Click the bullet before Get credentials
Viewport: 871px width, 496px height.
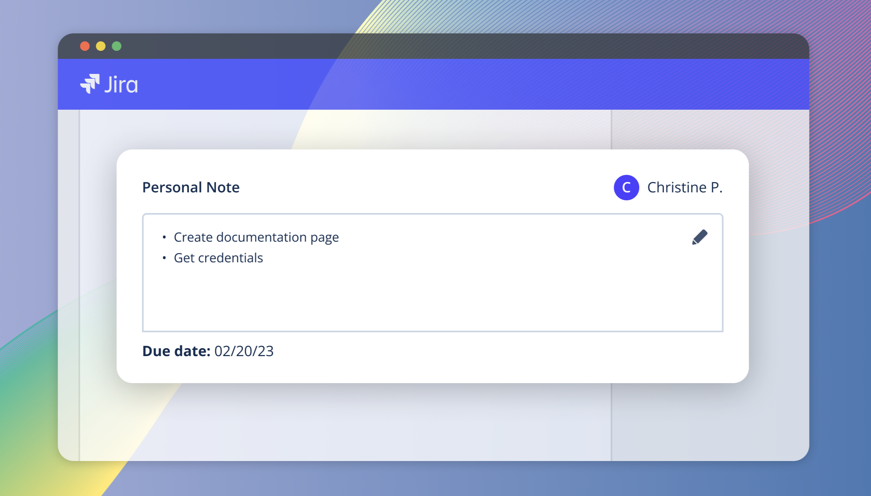[x=164, y=258]
